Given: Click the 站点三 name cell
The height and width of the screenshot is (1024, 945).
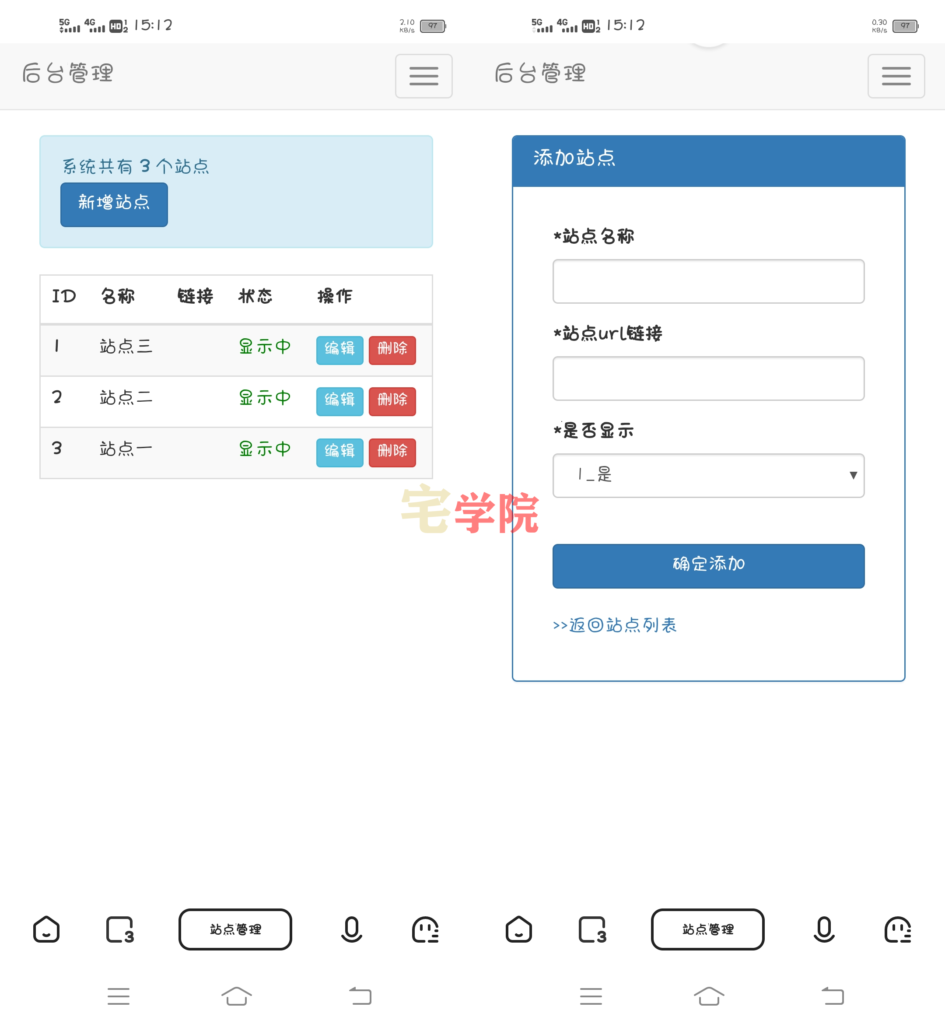Looking at the screenshot, I should point(126,347).
